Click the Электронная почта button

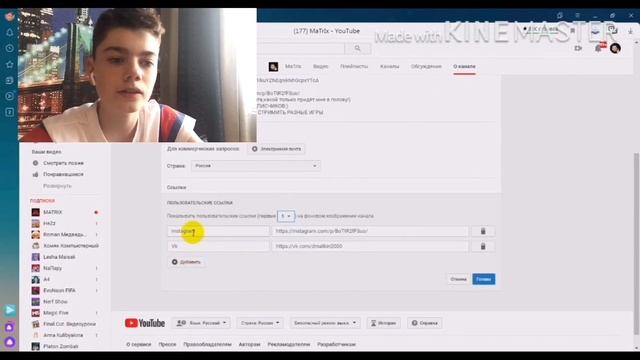[276, 149]
